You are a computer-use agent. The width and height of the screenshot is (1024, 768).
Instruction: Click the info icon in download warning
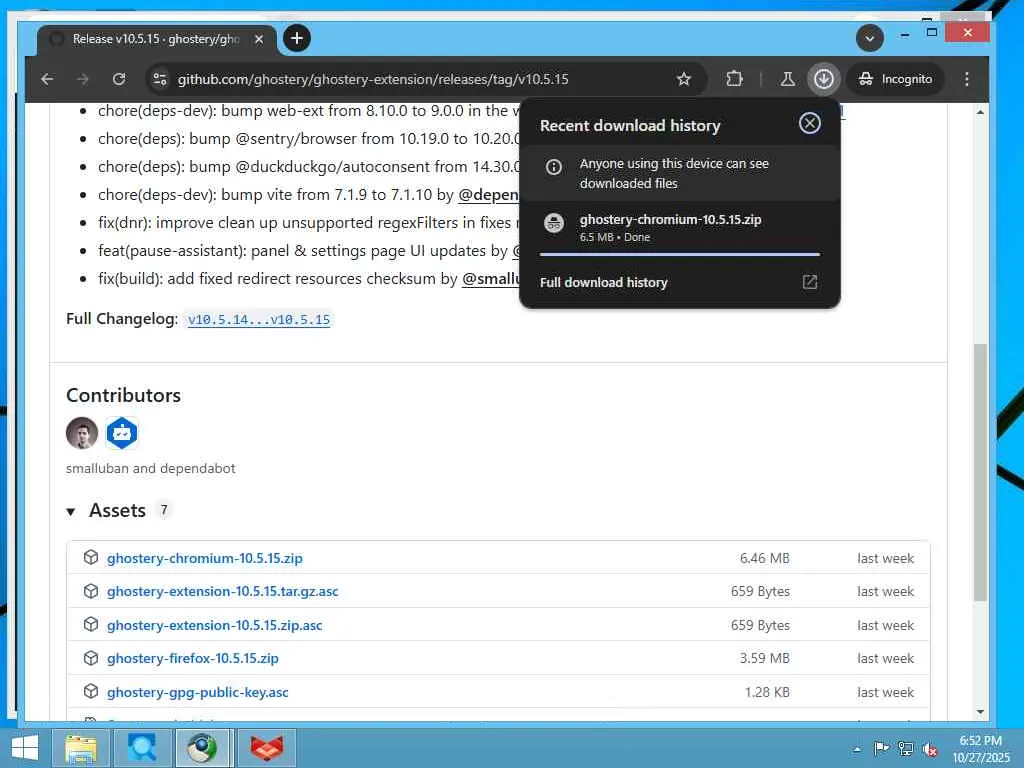(x=554, y=167)
